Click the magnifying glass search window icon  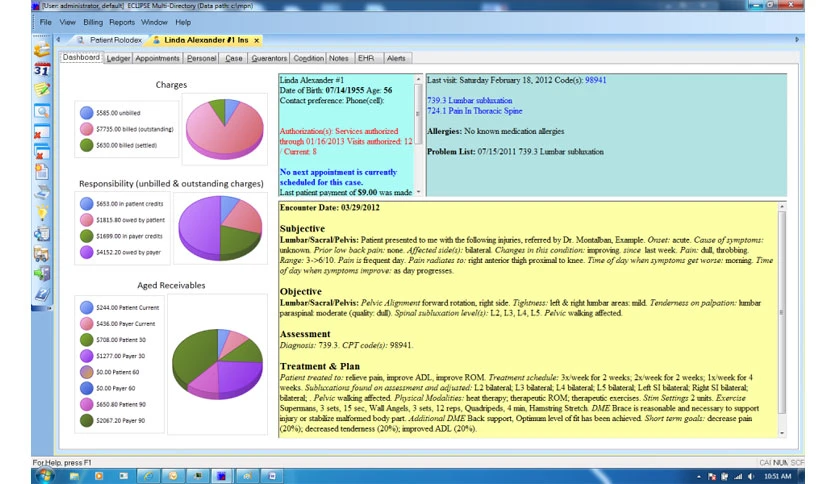click(42, 111)
